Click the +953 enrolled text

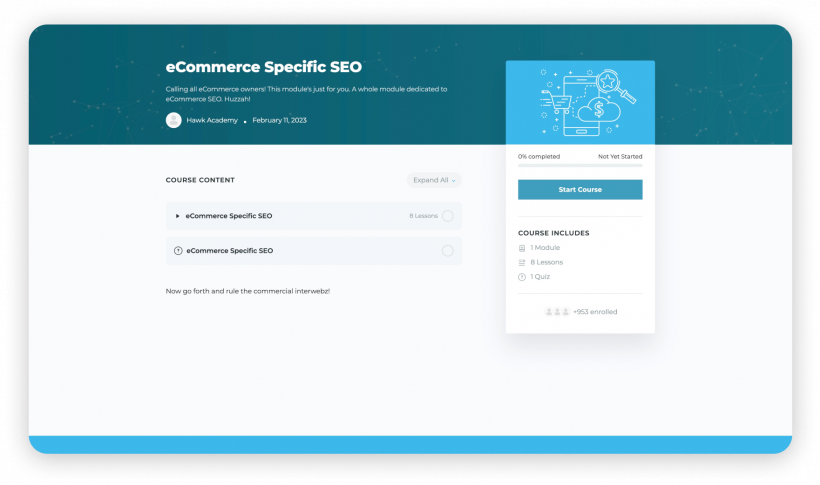[595, 312]
